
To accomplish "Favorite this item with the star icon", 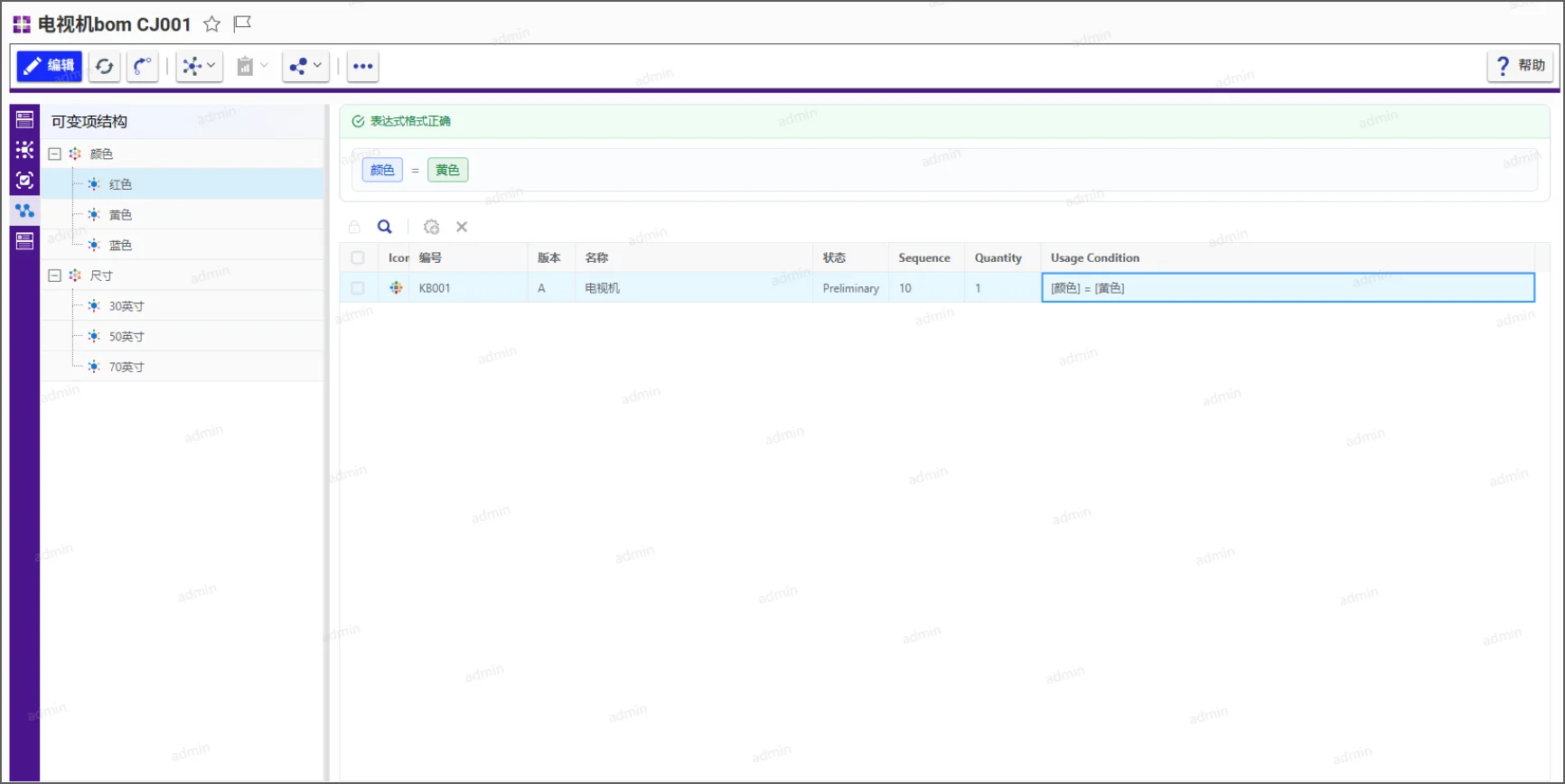I will click(211, 24).
